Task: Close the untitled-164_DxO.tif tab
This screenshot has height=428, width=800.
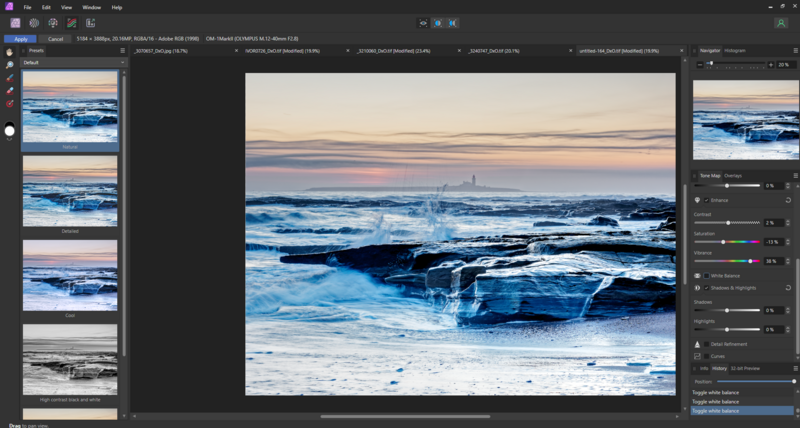Action: coord(682,51)
